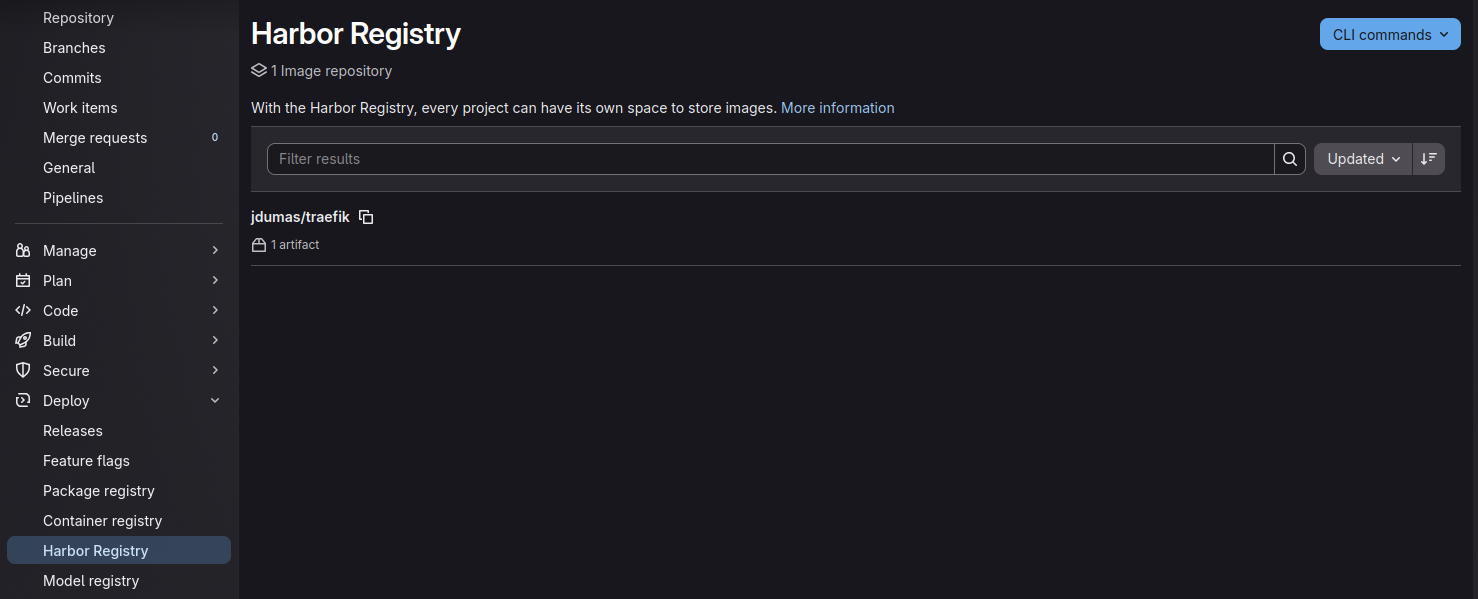Click the search magnifier icon button
Image resolution: width=1478 pixels, height=599 pixels.
(x=1290, y=159)
